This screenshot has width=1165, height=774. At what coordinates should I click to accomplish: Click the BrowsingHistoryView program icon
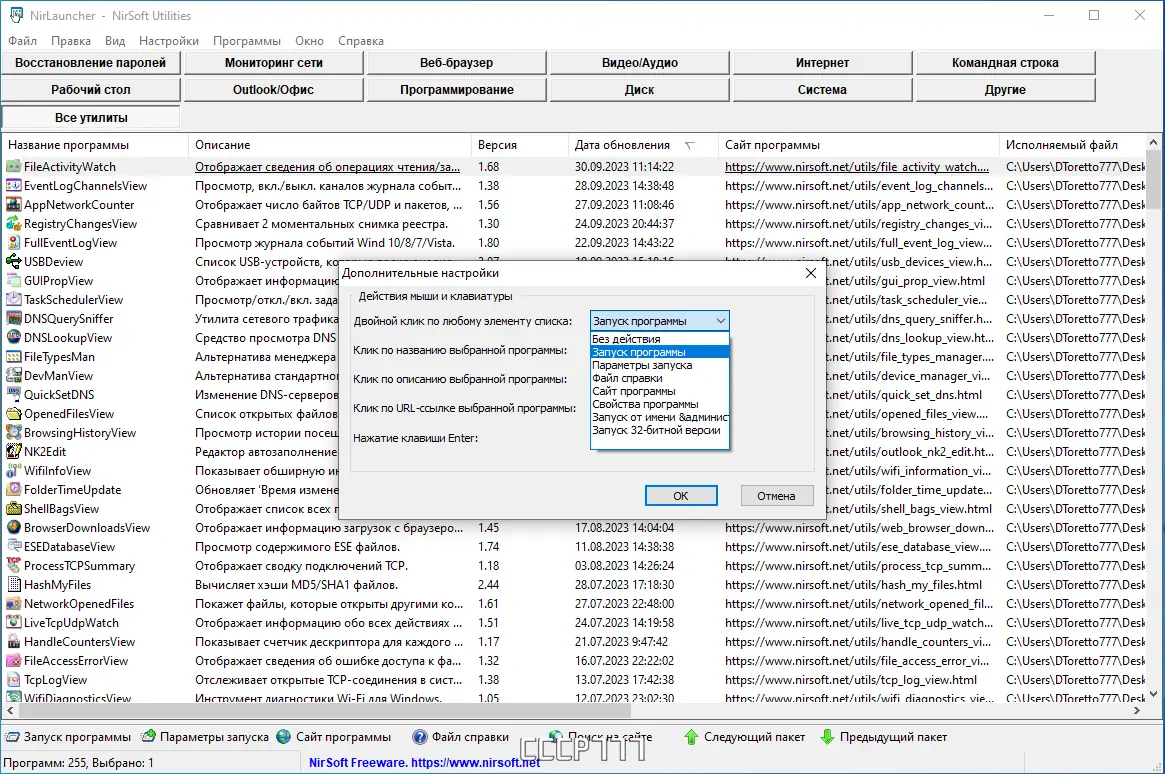coord(13,432)
